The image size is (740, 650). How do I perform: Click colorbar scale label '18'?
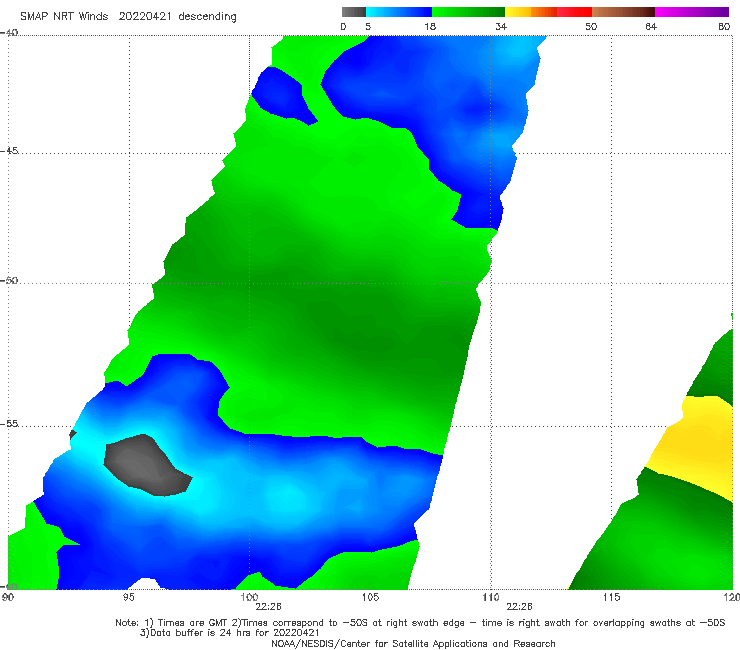point(430,27)
